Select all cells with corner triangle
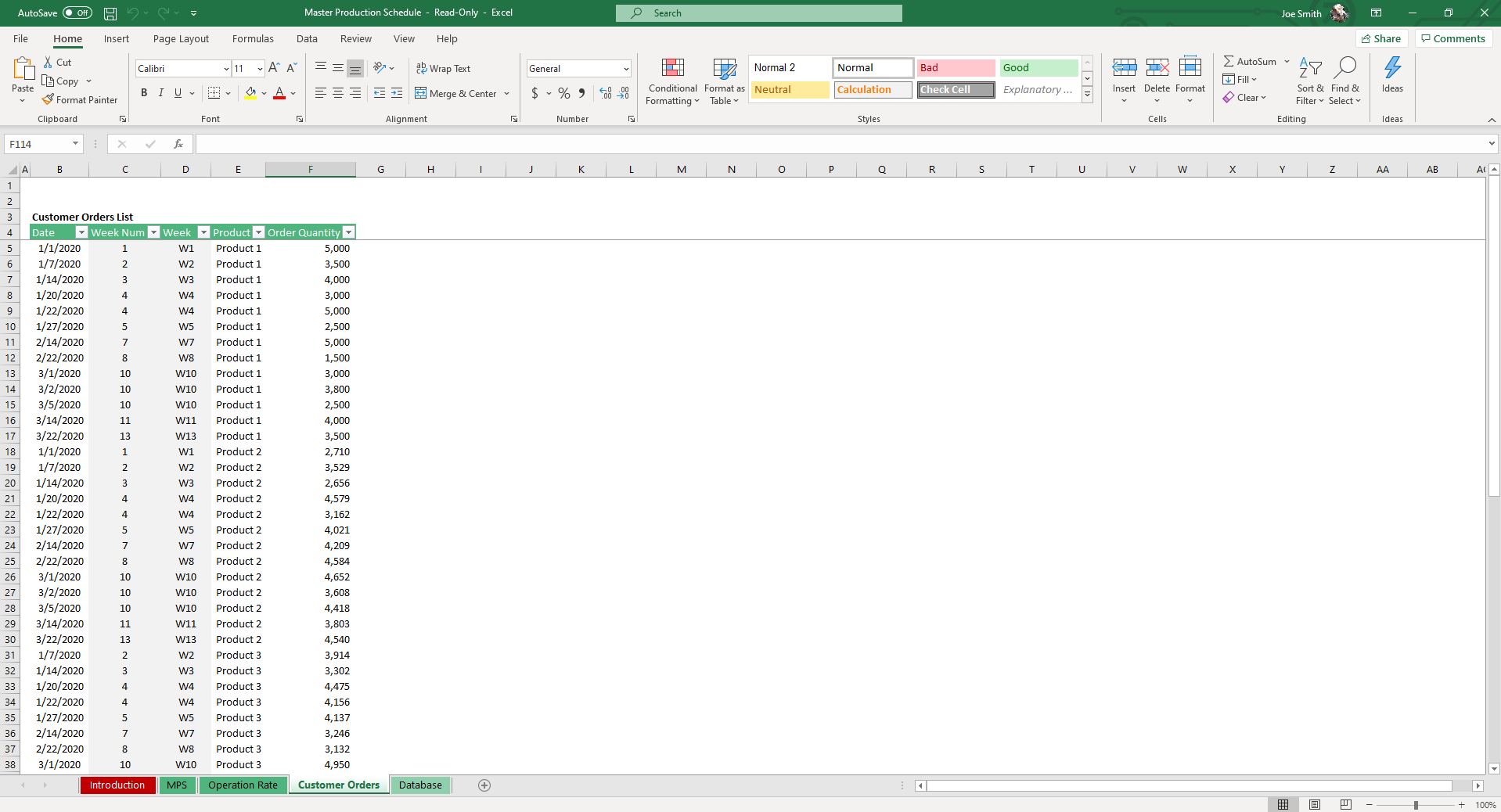1501x812 pixels. [13, 170]
